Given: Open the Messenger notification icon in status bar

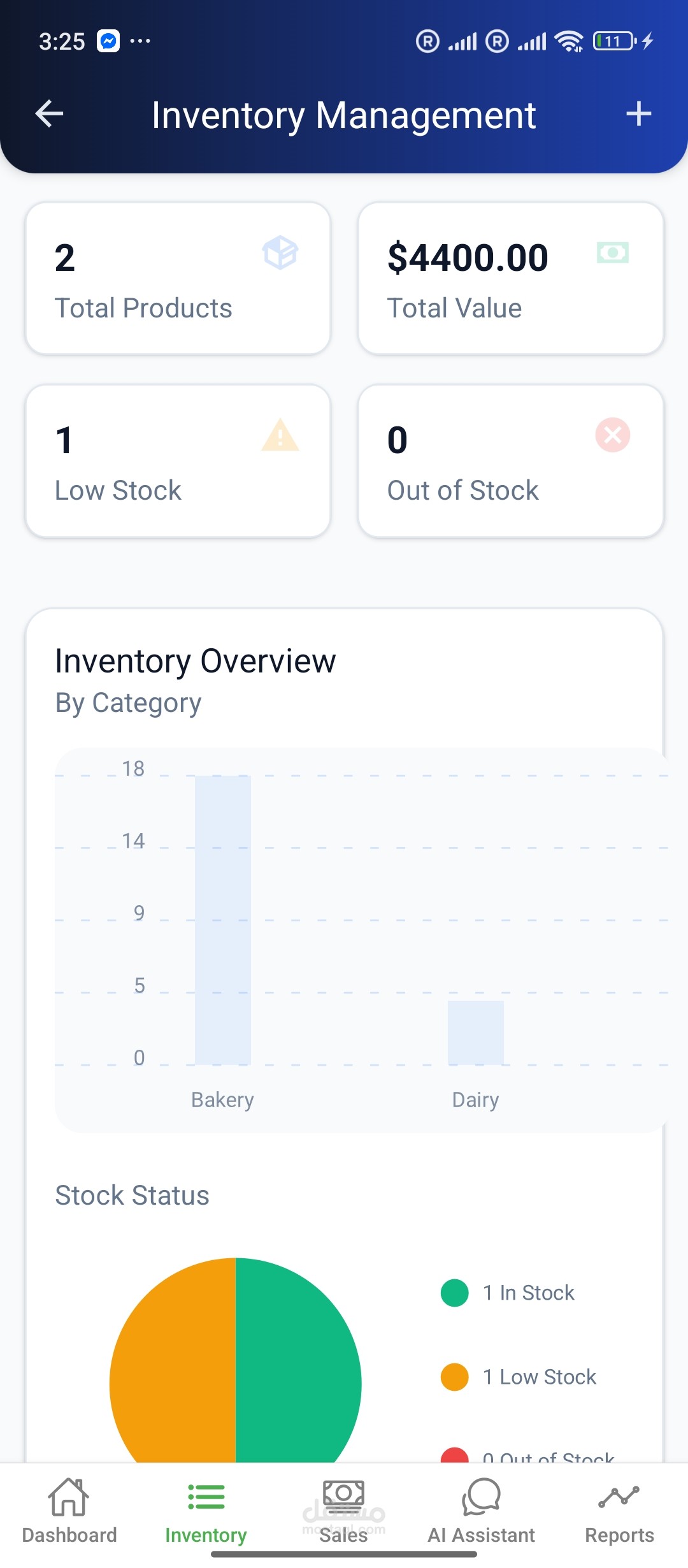Looking at the screenshot, I should coord(108,41).
